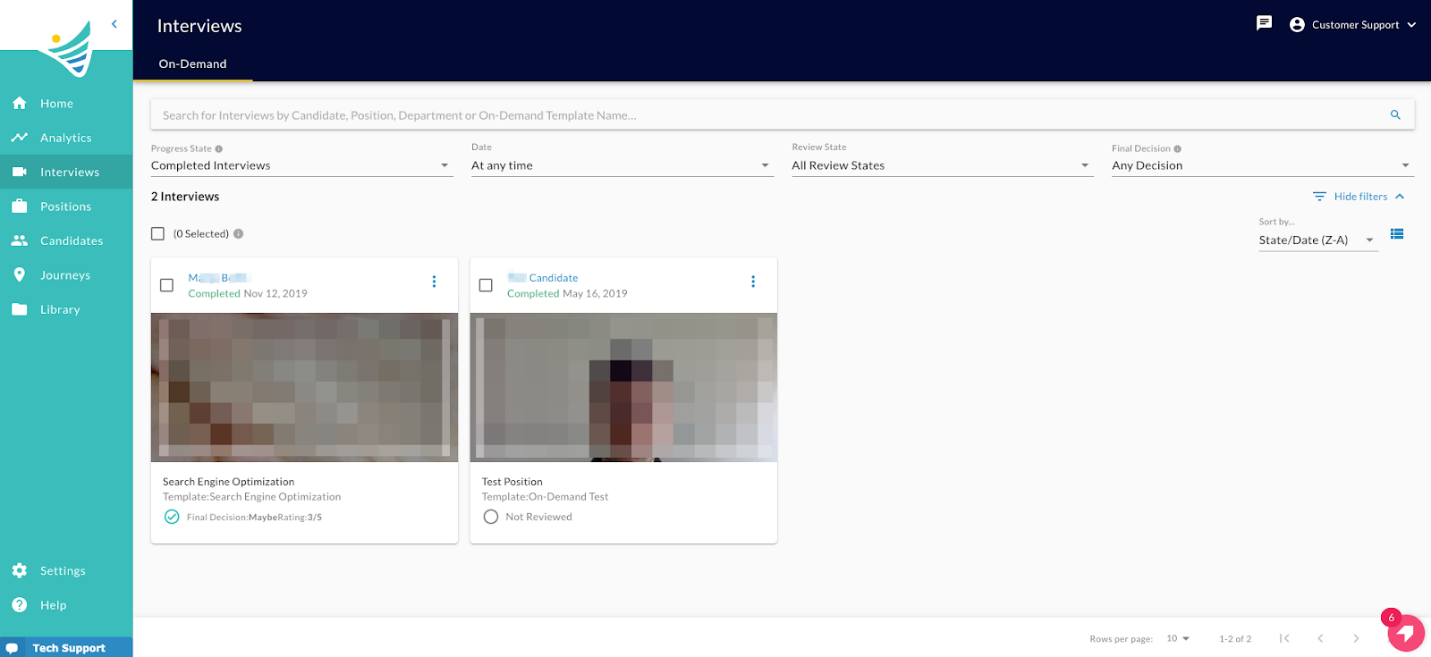Open the Candidate name link dated May 16, 2019
The height and width of the screenshot is (657, 1431).
(x=543, y=278)
